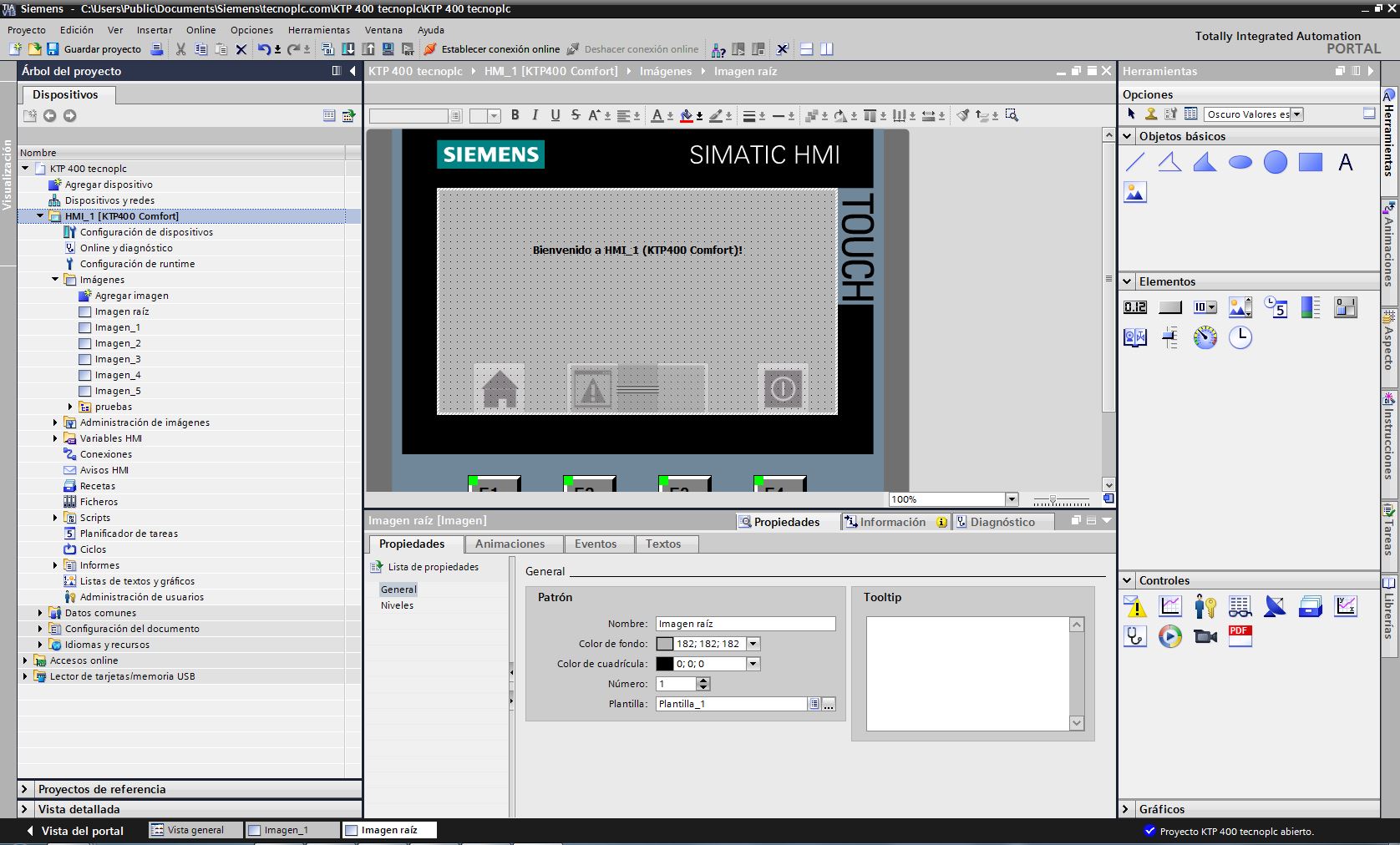This screenshot has height=845, width=1400.
Task: Toggle Strikethrough text formatting
Action: click(x=576, y=115)
